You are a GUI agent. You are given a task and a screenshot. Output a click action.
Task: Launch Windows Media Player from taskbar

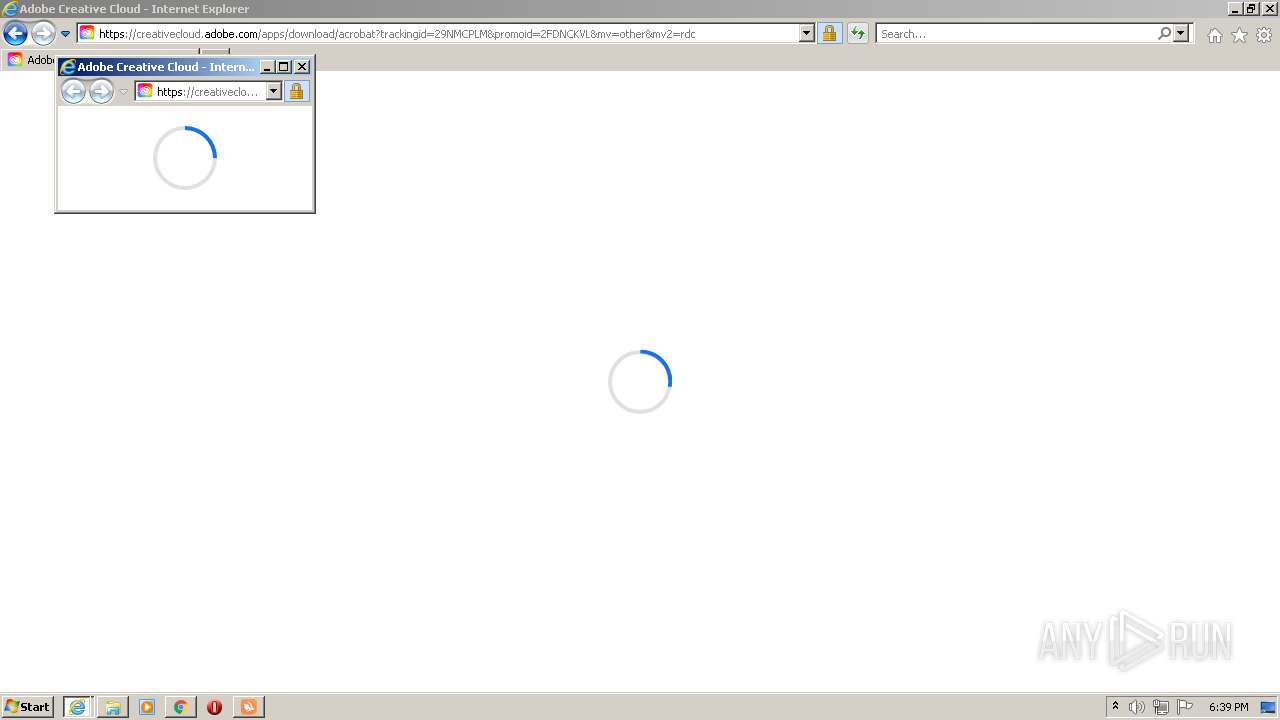tap(147, 707)
